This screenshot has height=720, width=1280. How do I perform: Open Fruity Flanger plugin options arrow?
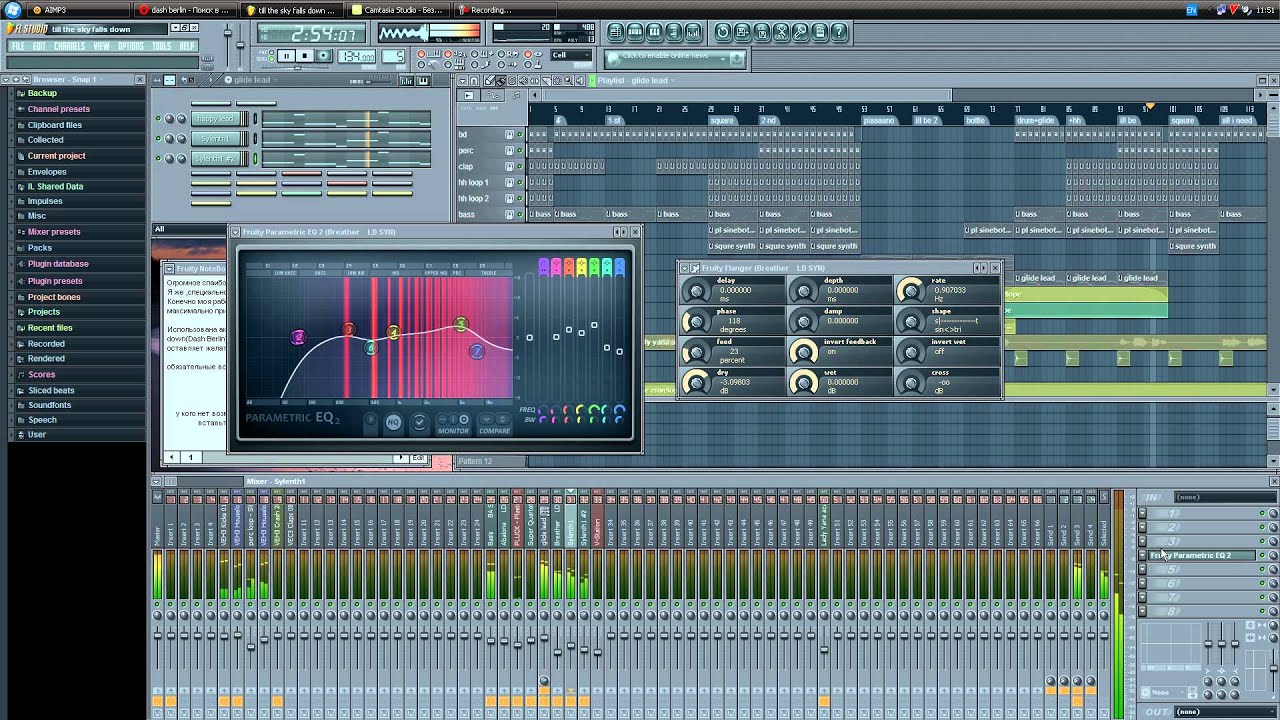[683, 268]
